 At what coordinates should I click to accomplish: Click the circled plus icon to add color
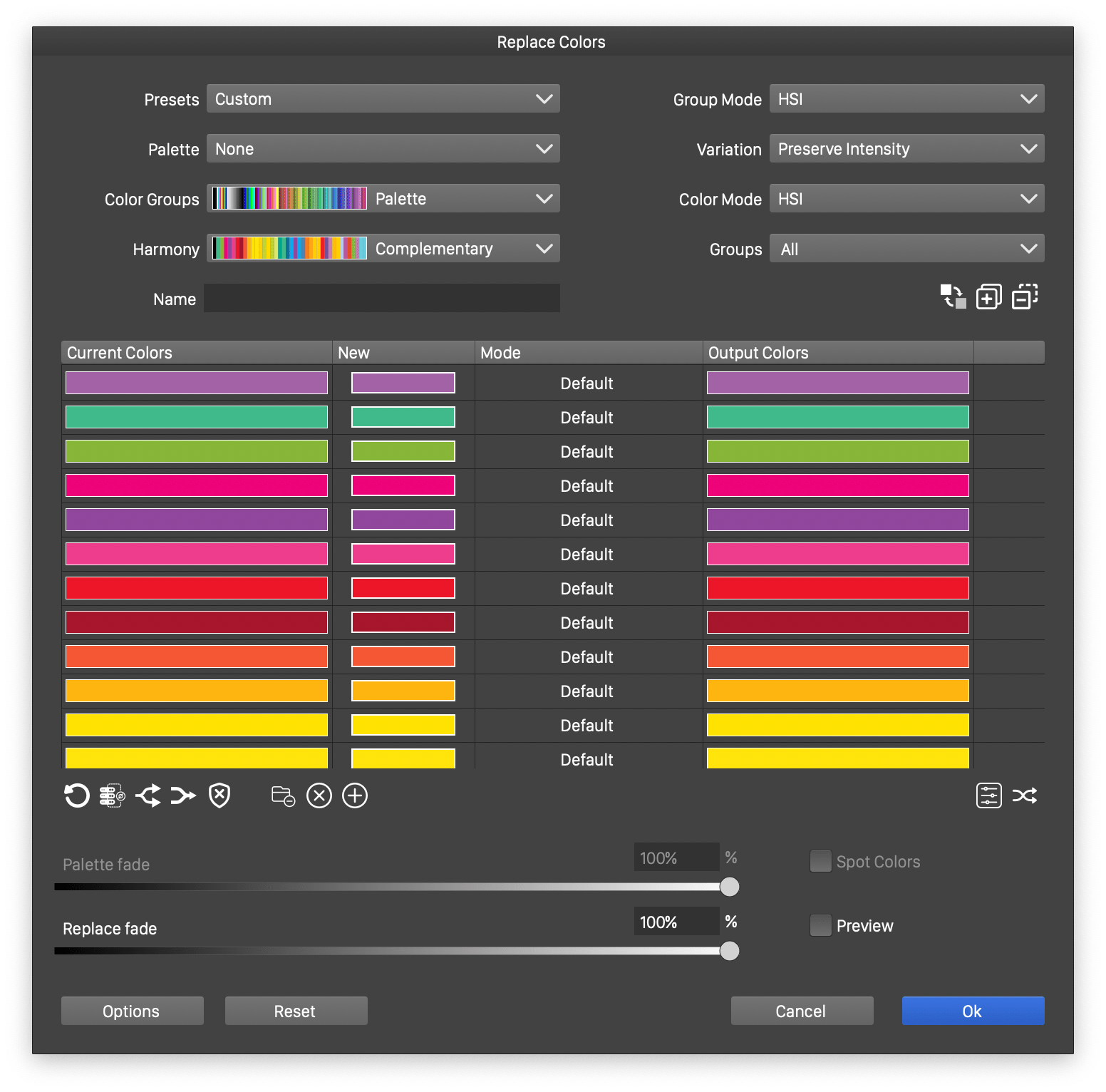click(355, 795)
